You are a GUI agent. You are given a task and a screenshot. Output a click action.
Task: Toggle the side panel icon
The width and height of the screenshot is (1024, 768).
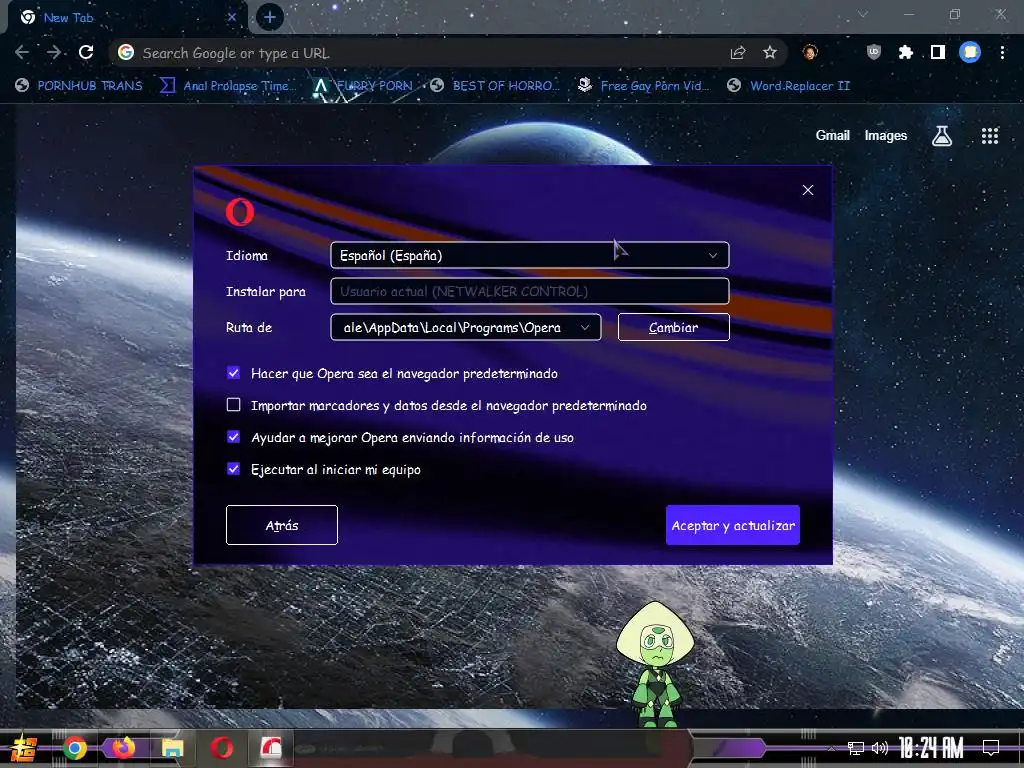tap(938, 52)
